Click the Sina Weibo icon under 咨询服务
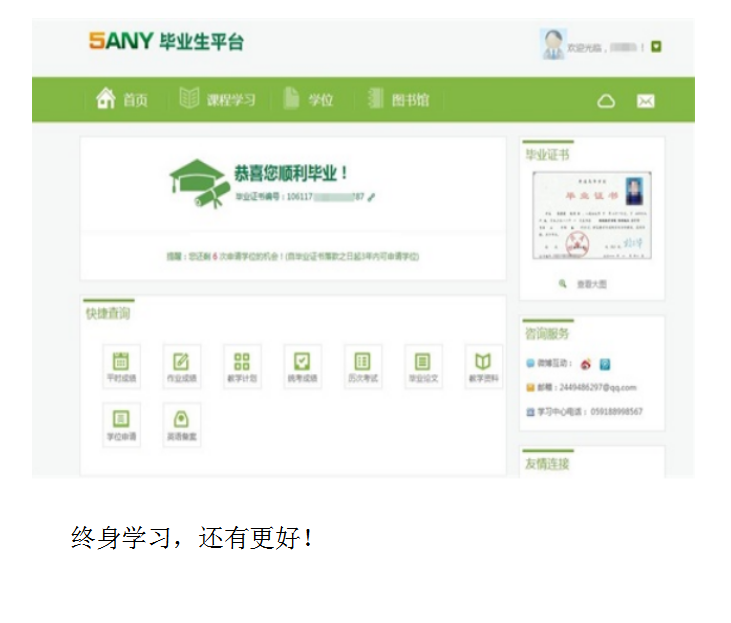This screenshot has height=623, width=731. click(x=585, y=364)
